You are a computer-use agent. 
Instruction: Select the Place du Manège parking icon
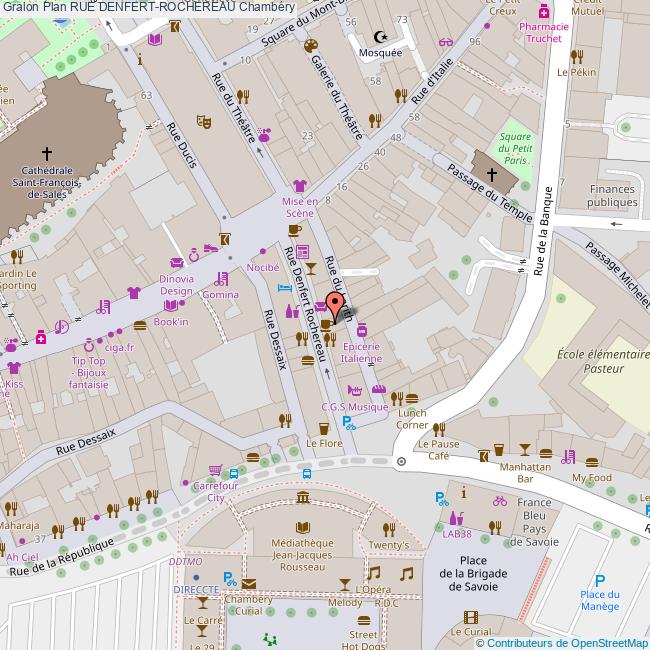600,580
